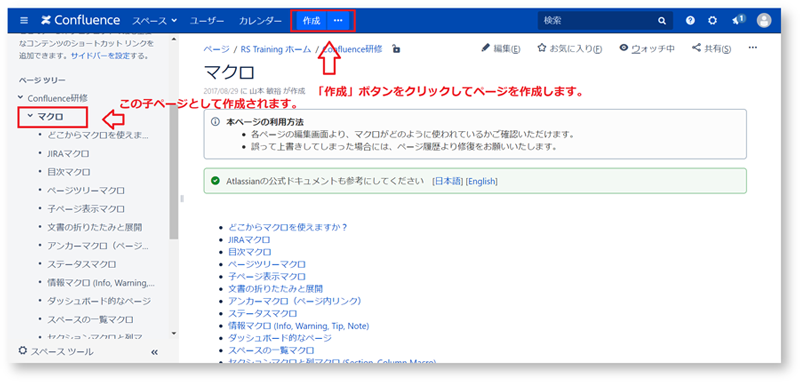Open the create-from-template ellipsis button
Viewport: 800px width, 382px height.
[338, 21]
